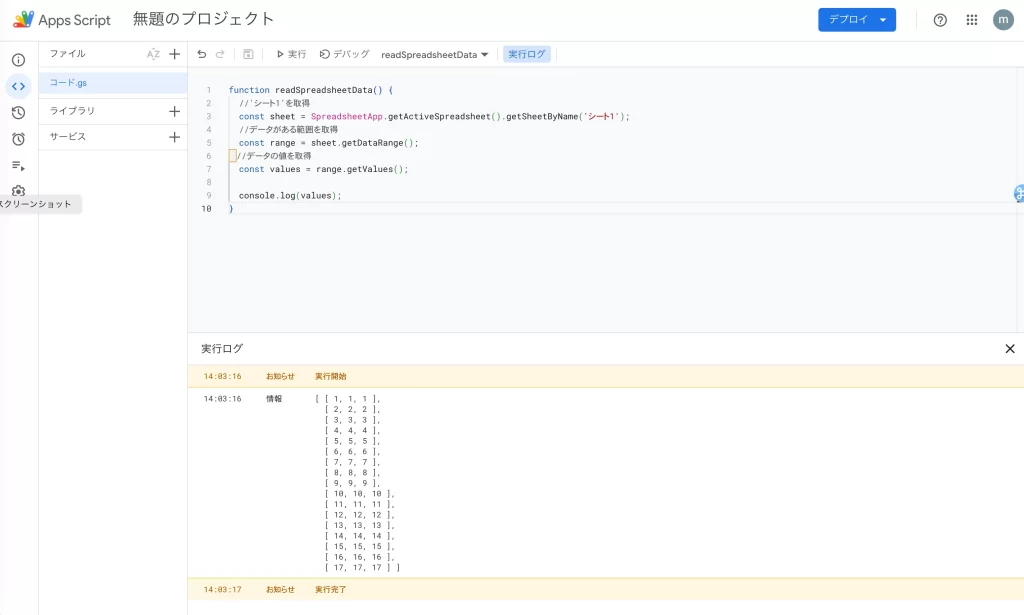Run the function with 実行 button
Viewport: 1024px width, 615px height.
(x=291, y=54)
